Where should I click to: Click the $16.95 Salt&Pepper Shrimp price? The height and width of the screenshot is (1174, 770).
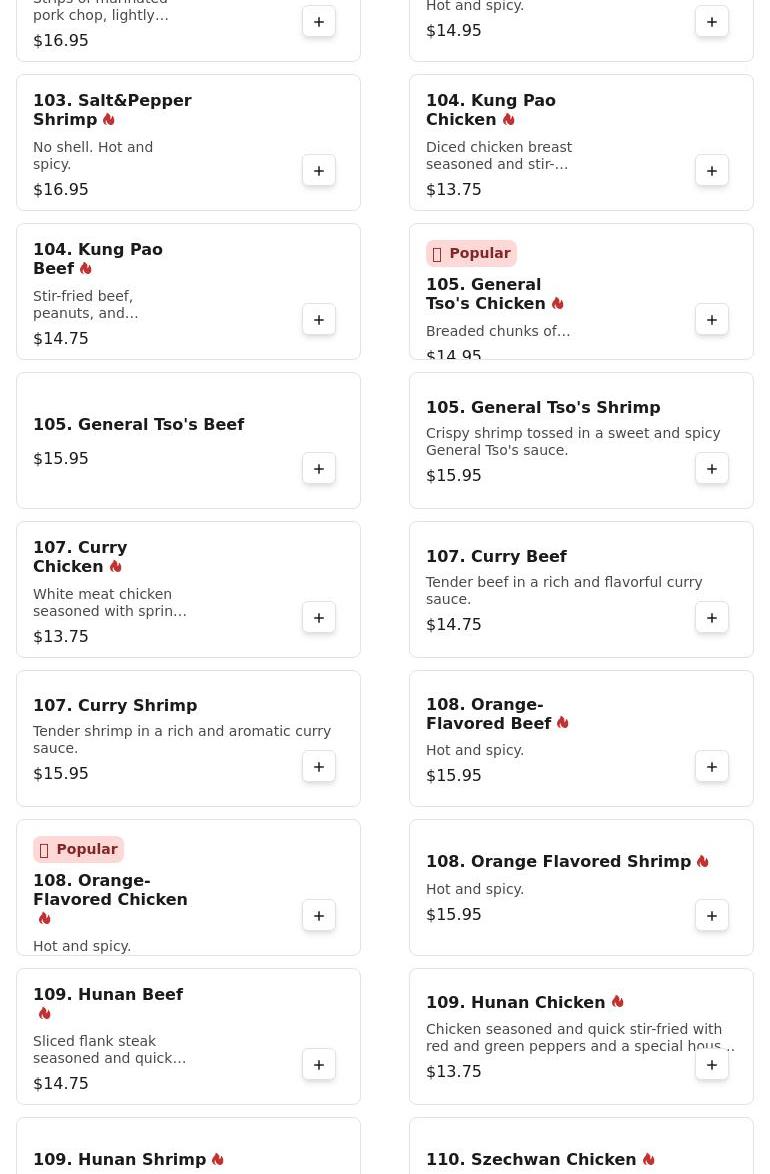click(61, 190)
